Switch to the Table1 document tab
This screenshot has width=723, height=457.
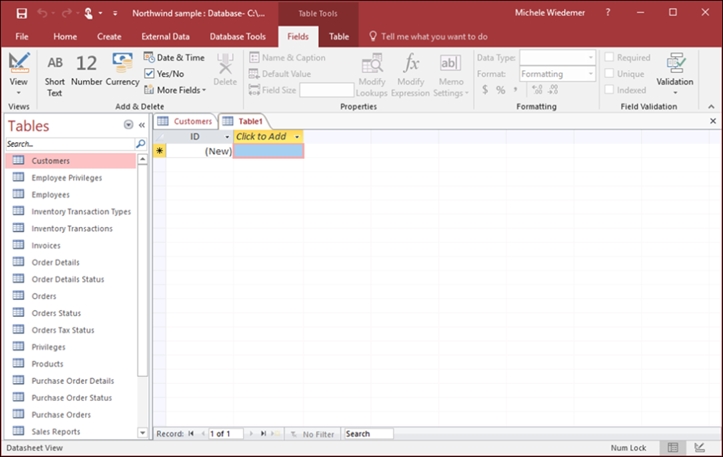(243, 121)
